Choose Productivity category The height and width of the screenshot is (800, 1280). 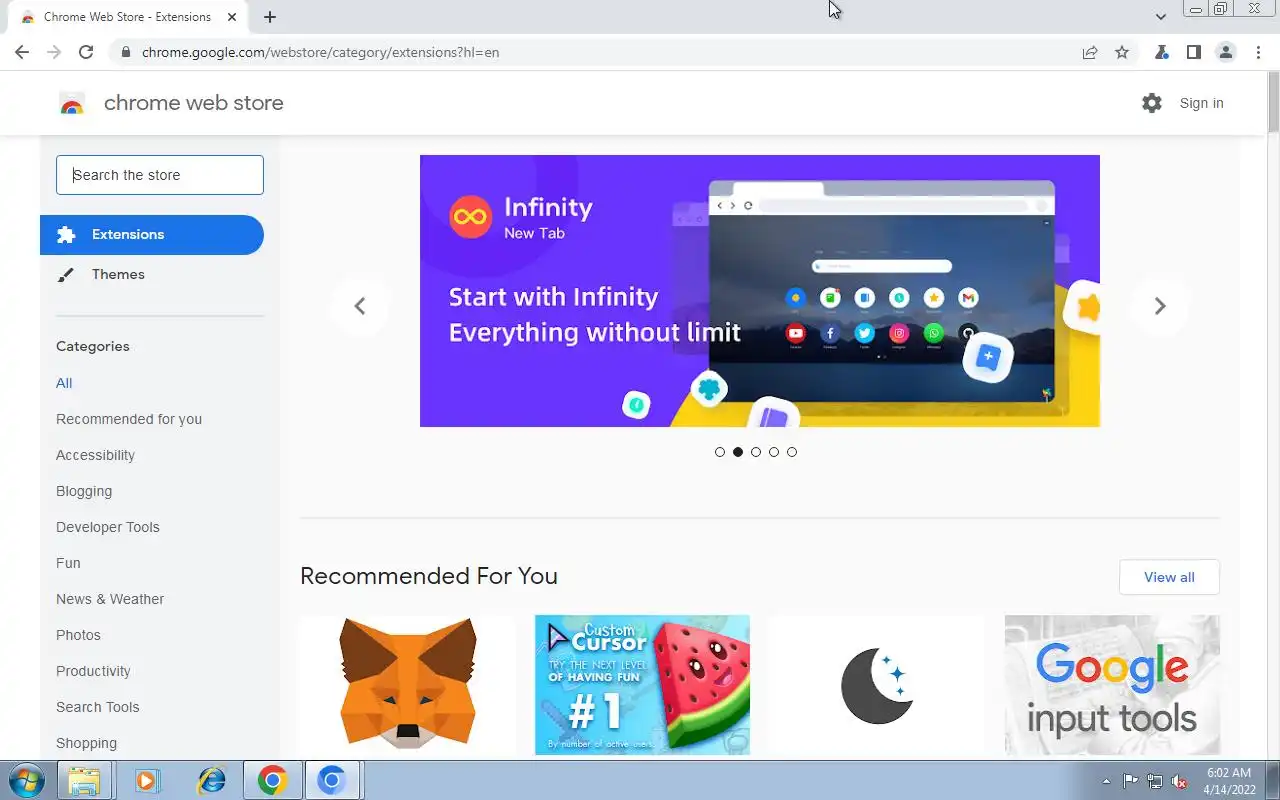tap(93, 671)
